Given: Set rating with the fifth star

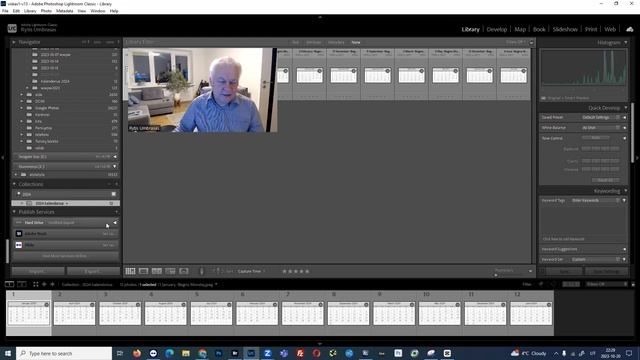Looking at the screenshot, I should point(307,271).
